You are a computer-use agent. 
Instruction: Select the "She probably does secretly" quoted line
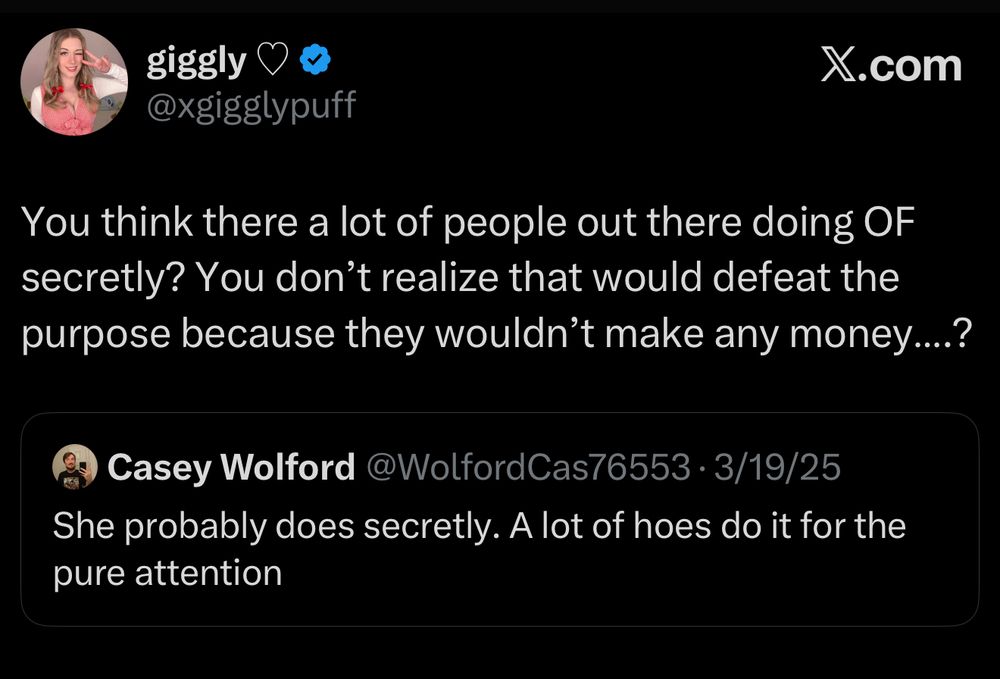point(270,525)
